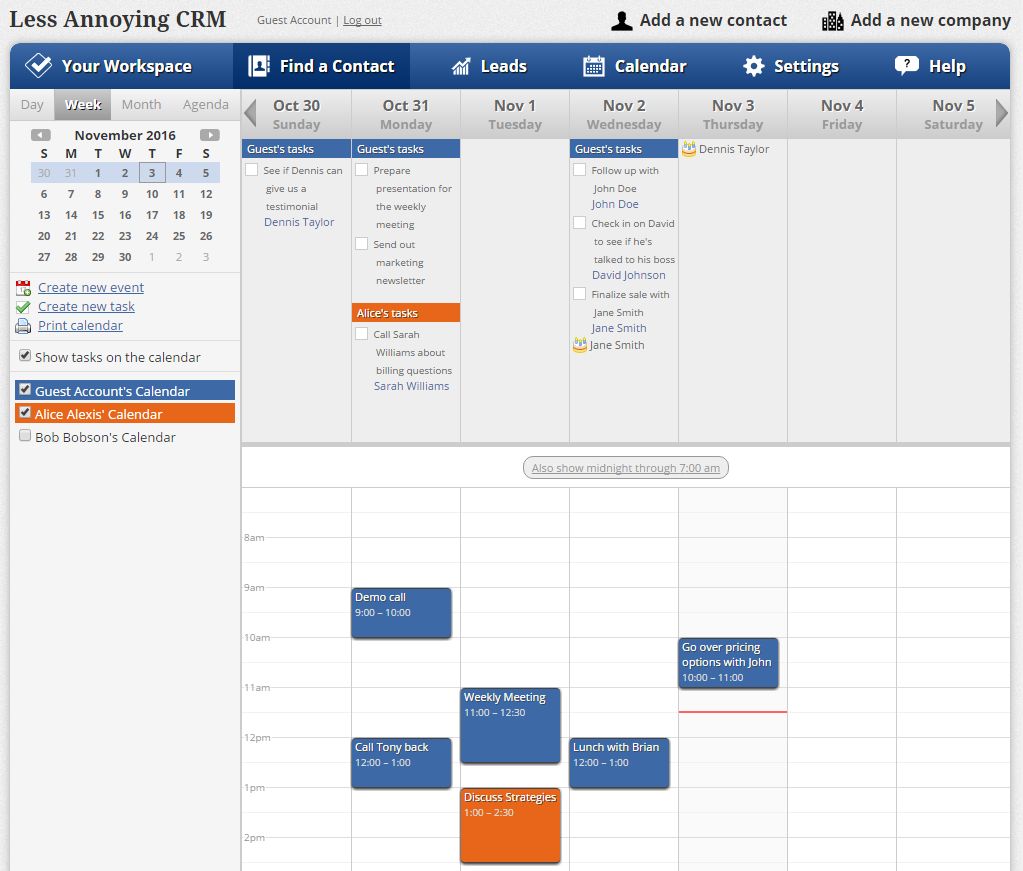Open Find a Contact menu item
The height and width of the screenshot is (871, 1023).
tap(322, 66)
